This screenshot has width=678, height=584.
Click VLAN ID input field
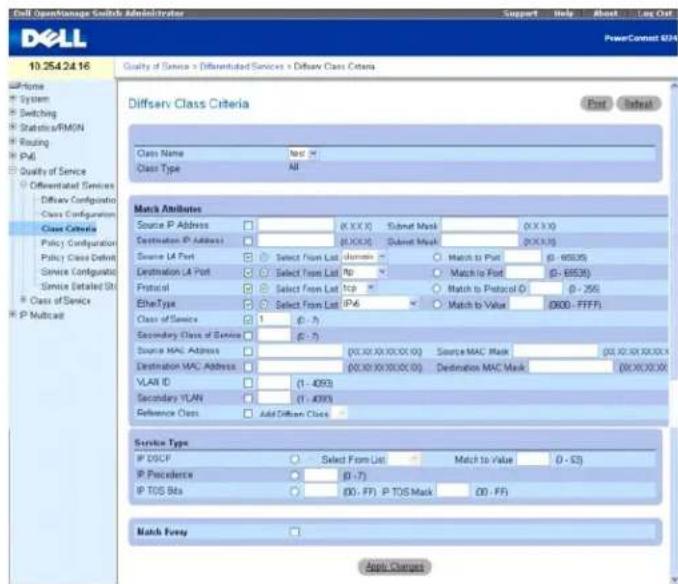tap(274, 383)
